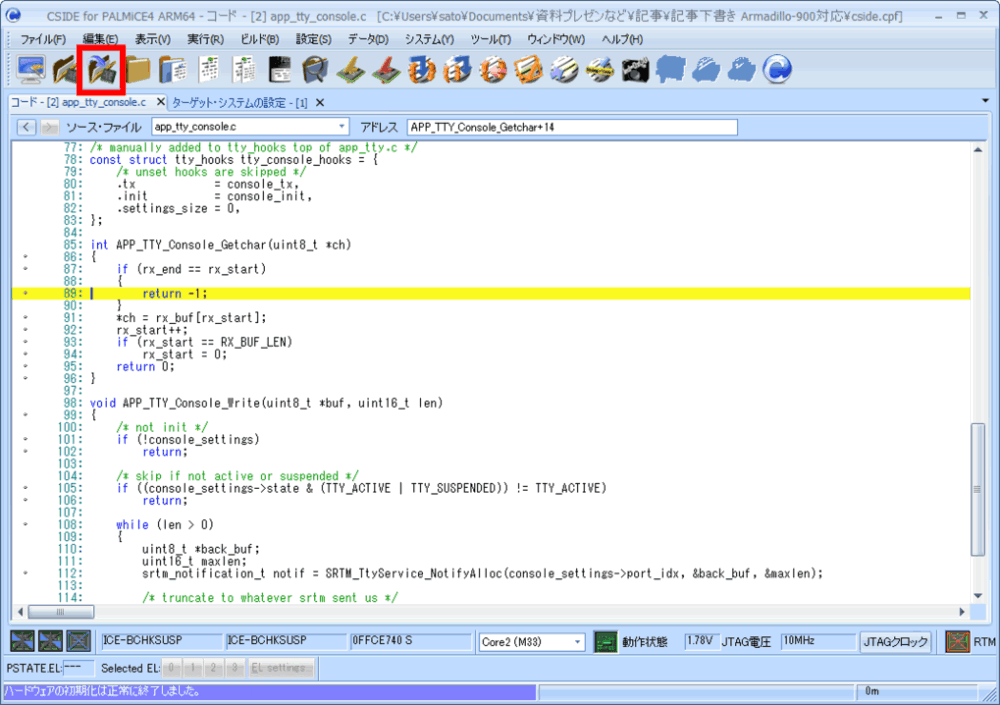Click the magnifying glass search toolbar icon

pos(316,69)
